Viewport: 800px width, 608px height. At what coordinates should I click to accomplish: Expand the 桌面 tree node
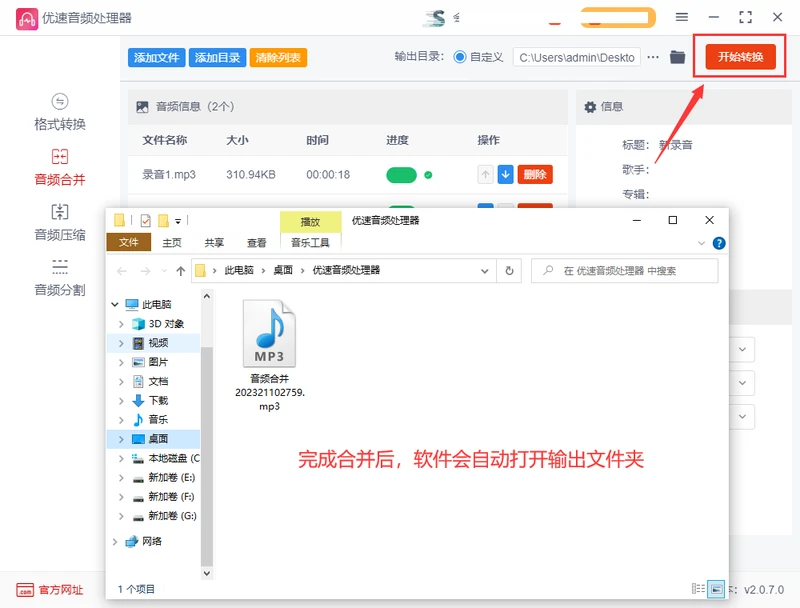tap(121, 439)
